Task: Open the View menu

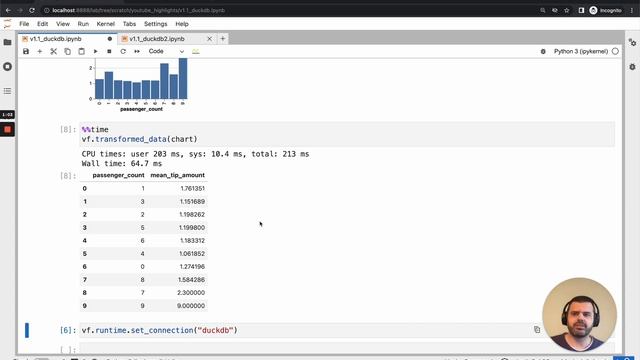Action: coord(63,24)
